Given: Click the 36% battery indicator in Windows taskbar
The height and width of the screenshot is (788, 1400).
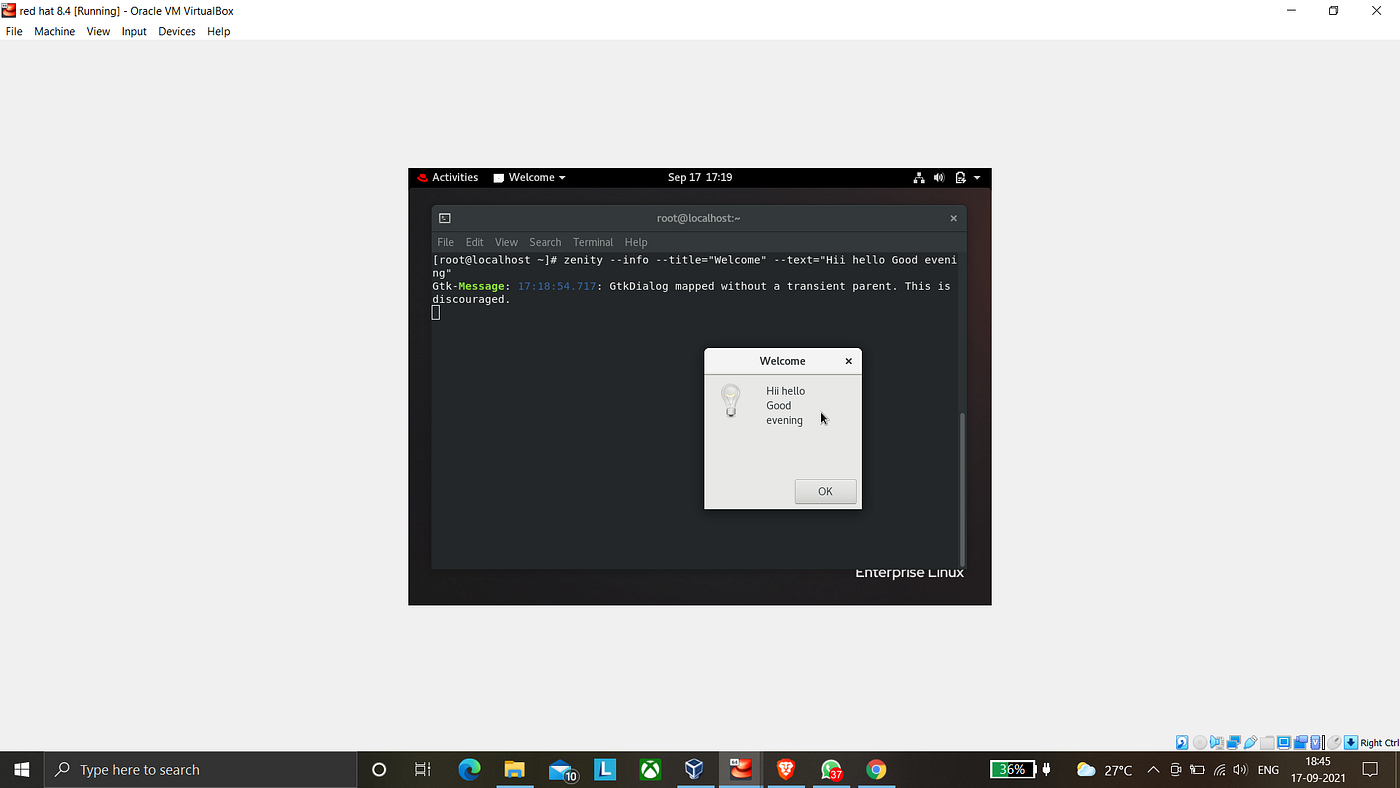Looking at the screenshot, I should click(1012, 769).
